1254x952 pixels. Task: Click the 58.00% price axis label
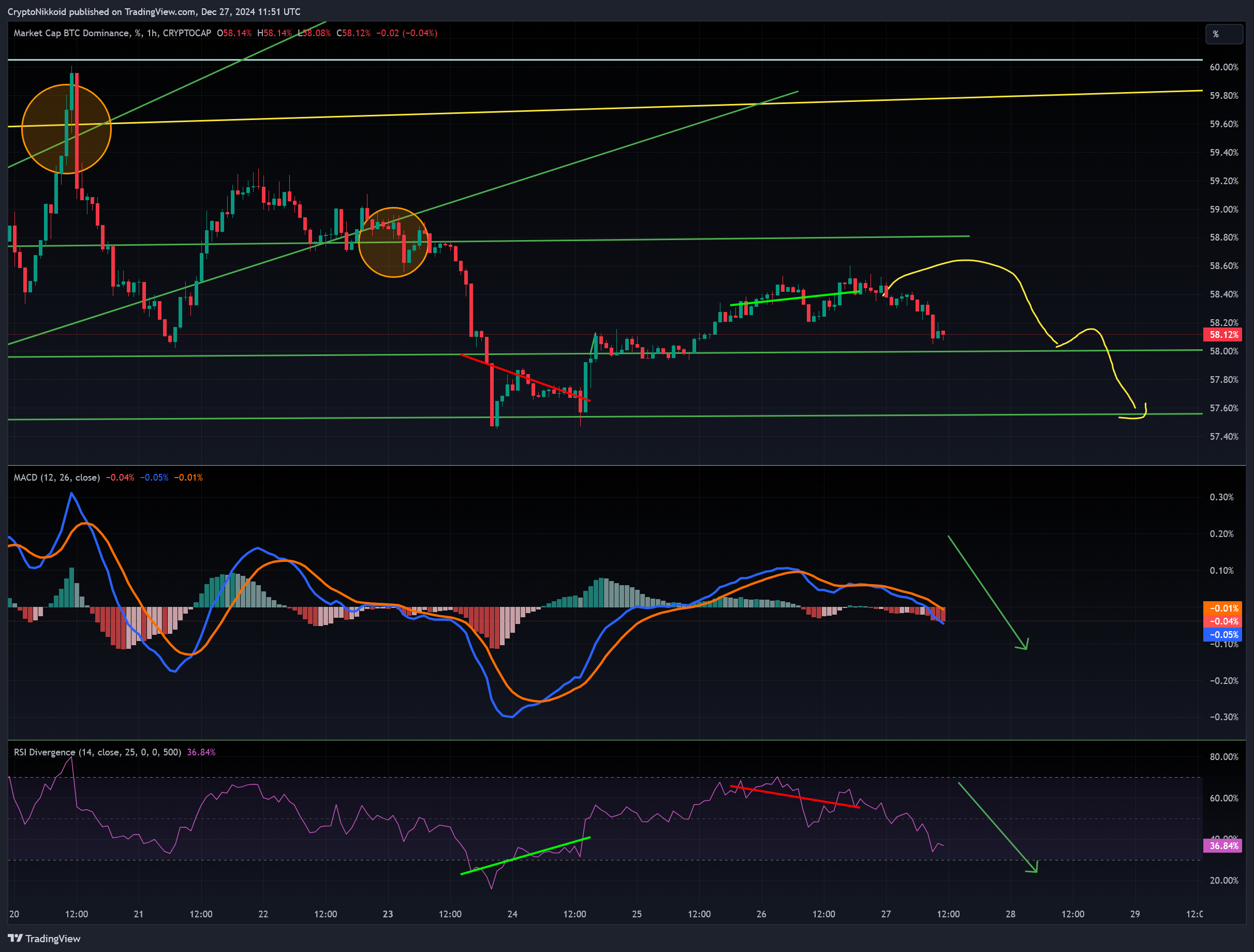1224,351
